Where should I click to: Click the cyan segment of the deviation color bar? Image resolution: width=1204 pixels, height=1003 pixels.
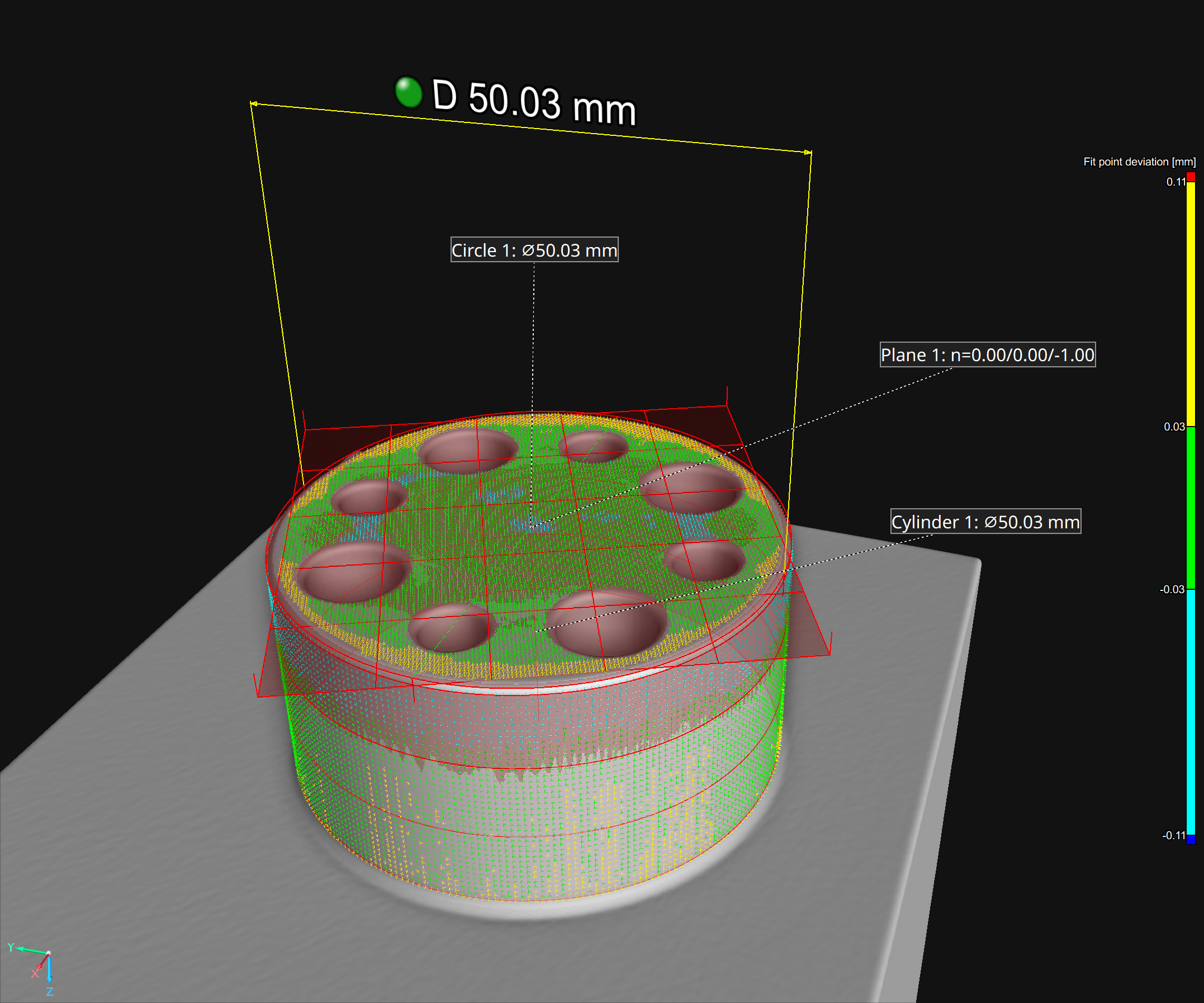pos(1191,711)
